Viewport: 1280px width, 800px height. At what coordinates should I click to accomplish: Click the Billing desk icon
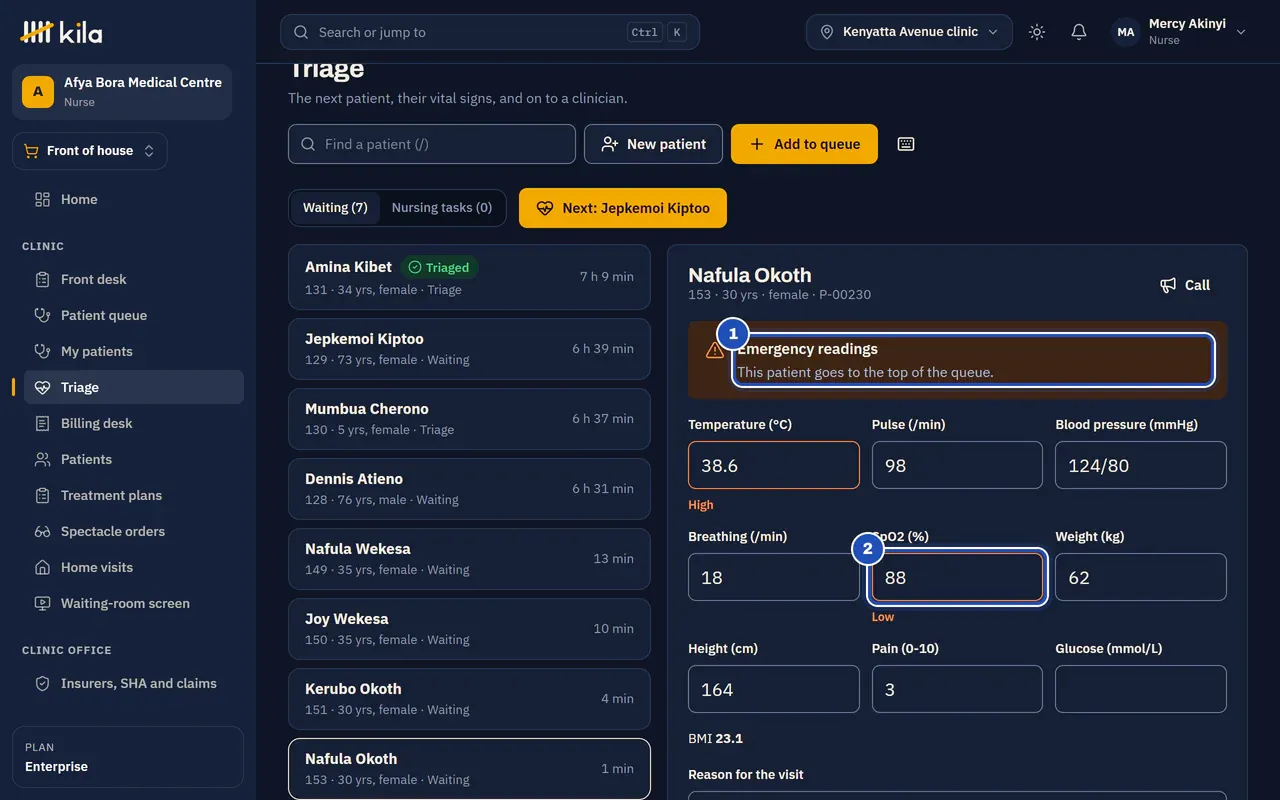click(x=42, y=423)
